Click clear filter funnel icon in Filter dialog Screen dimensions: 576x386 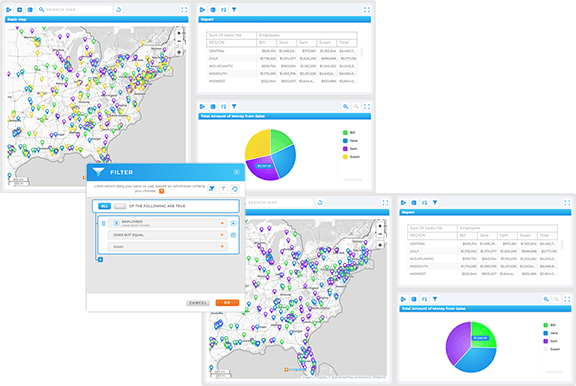pyautogui.click(x=223, y=189)
